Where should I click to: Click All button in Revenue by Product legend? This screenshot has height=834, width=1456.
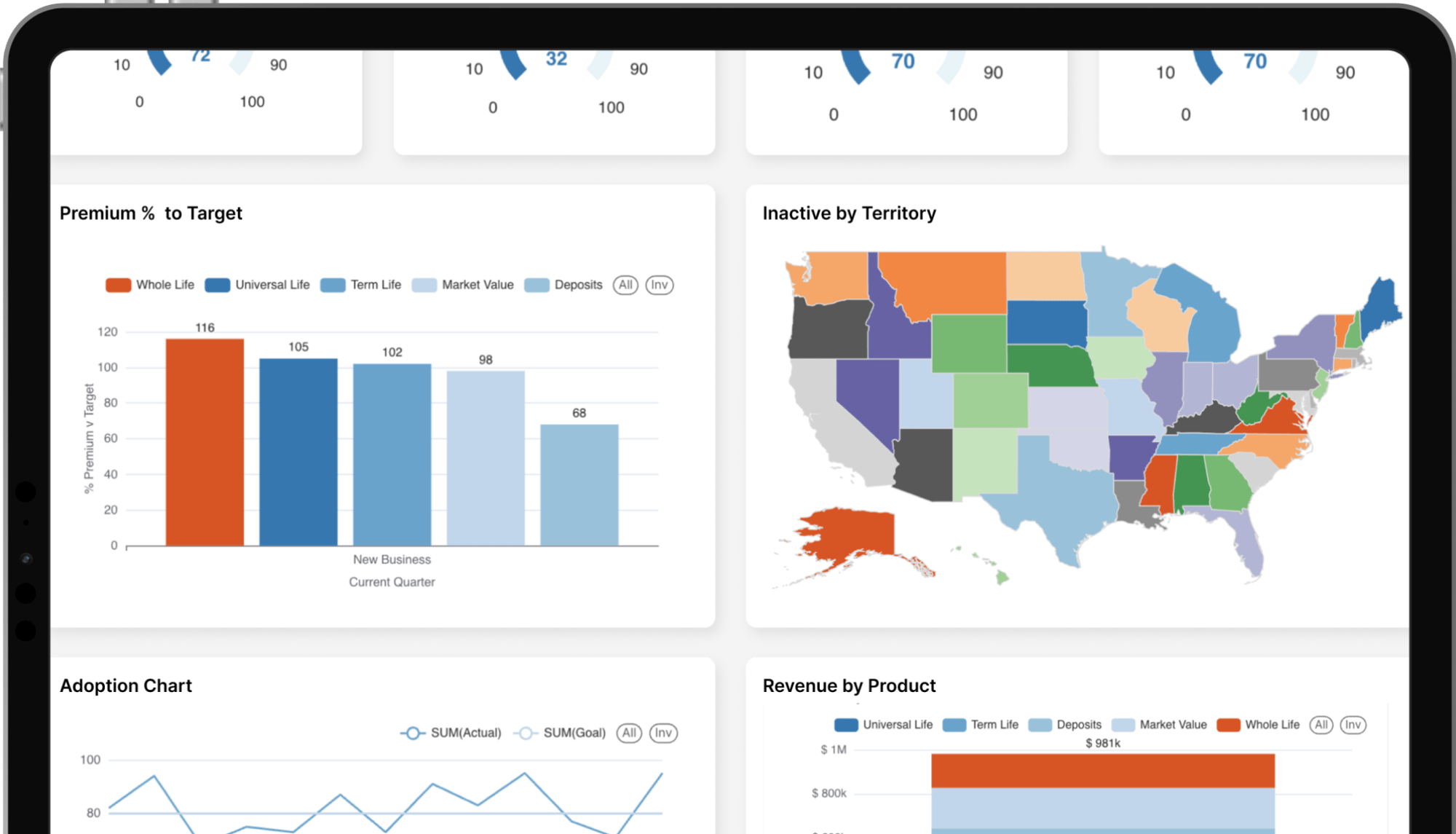pyautogui.click(x=1321, y=725)
